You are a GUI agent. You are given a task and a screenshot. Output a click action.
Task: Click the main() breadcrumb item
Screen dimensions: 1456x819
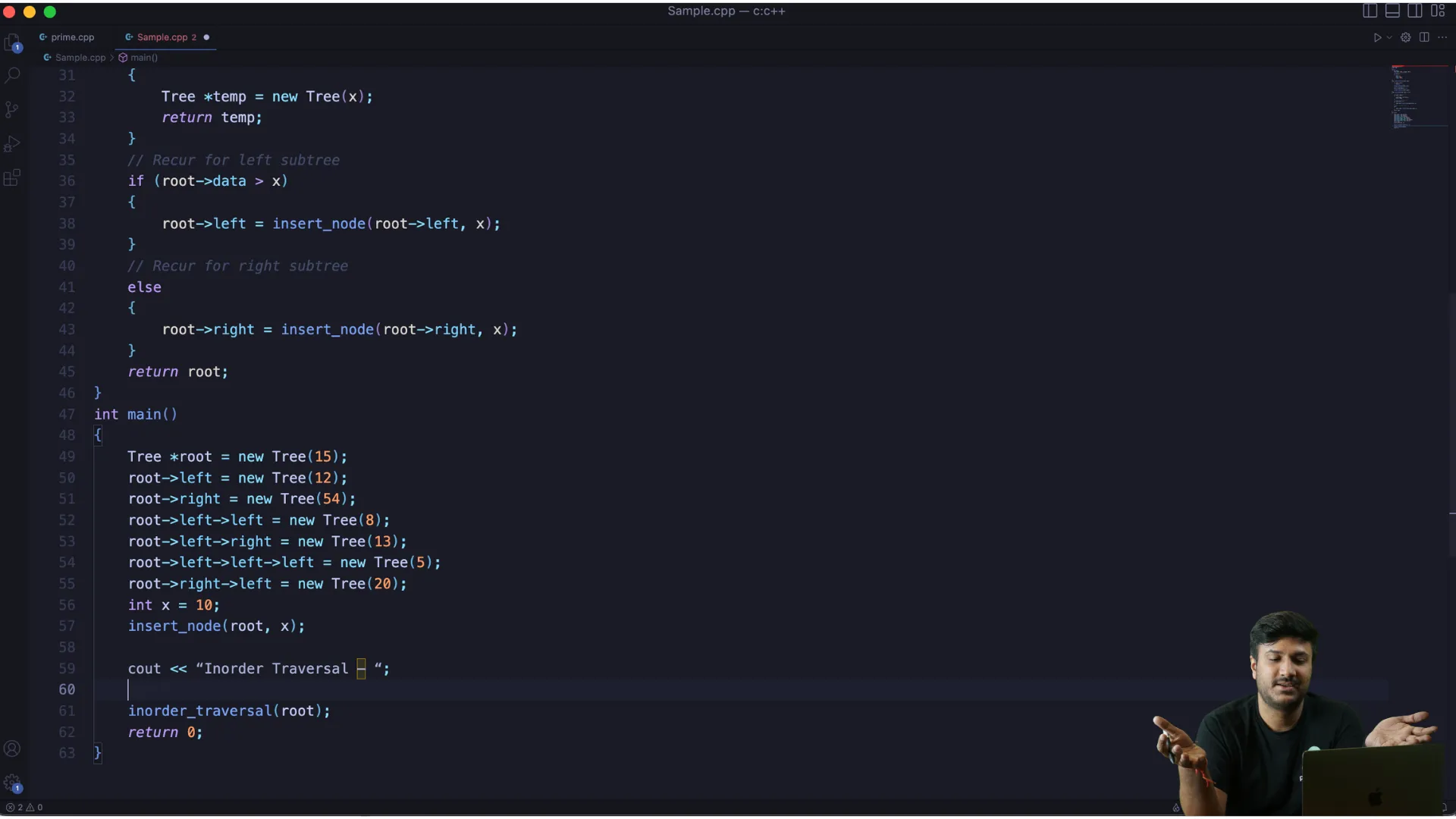143,58
